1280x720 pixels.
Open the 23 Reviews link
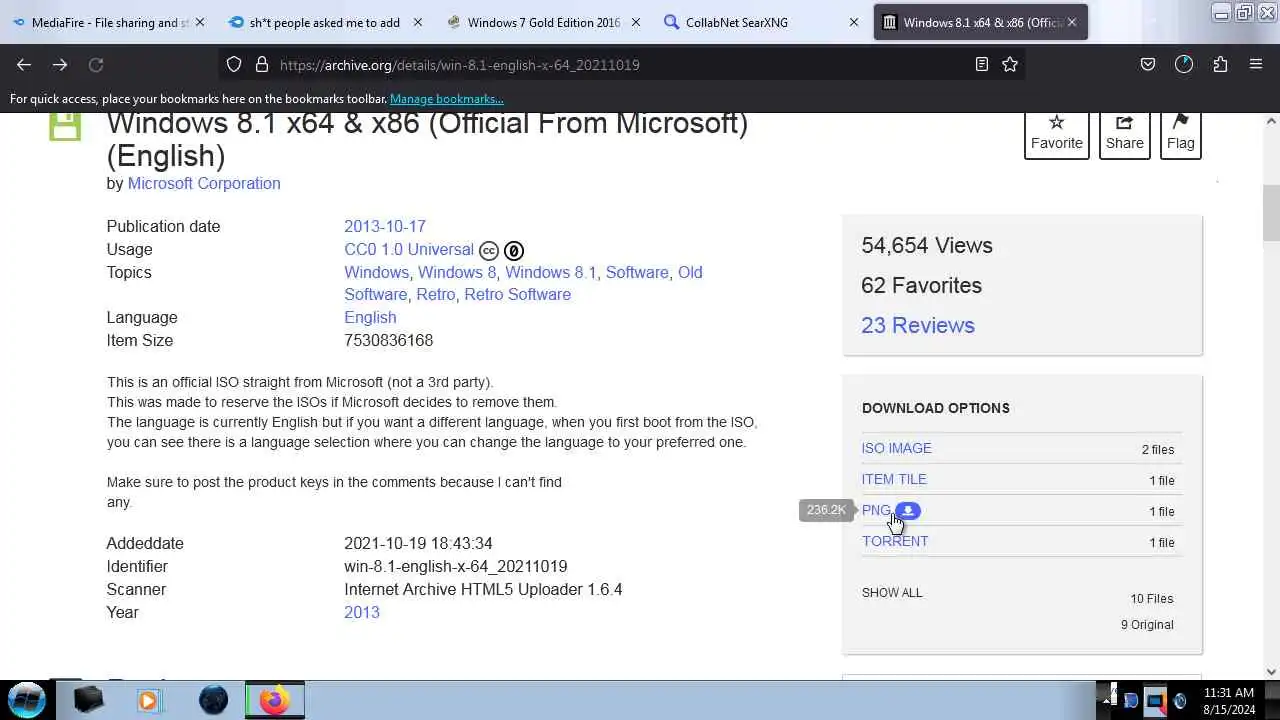pyautogui.click(x=918, y=325)
